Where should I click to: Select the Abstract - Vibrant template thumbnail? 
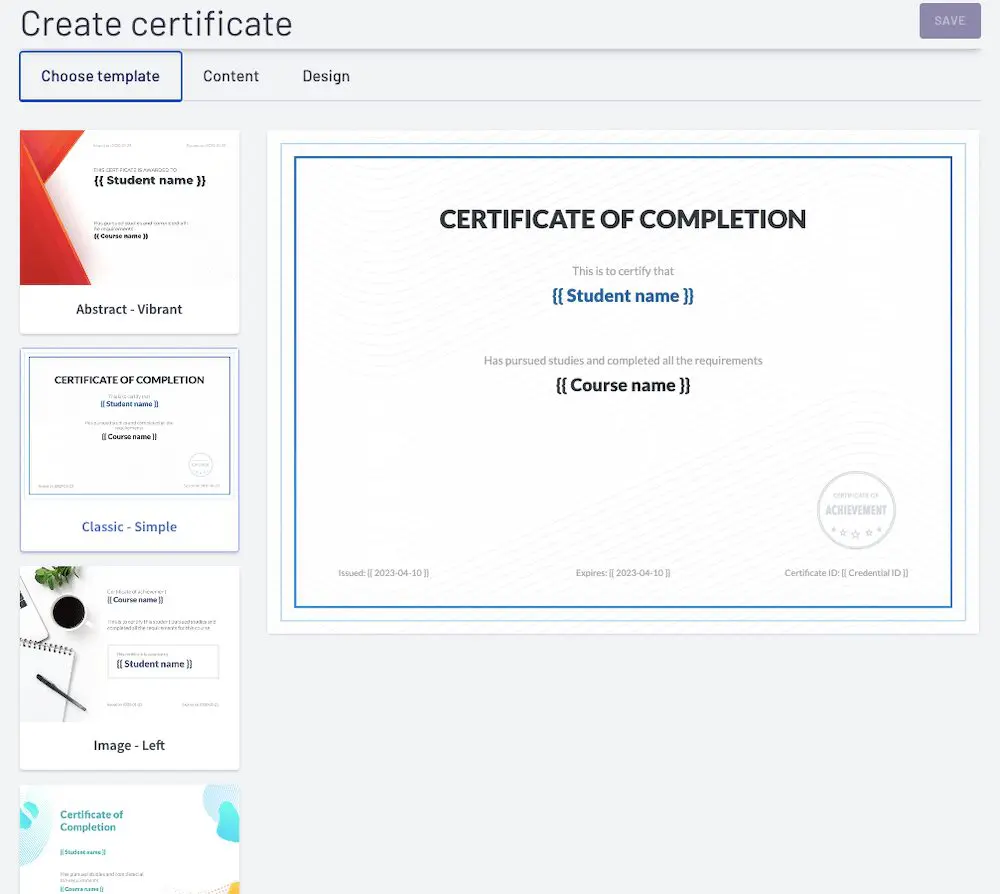point(129,207)
